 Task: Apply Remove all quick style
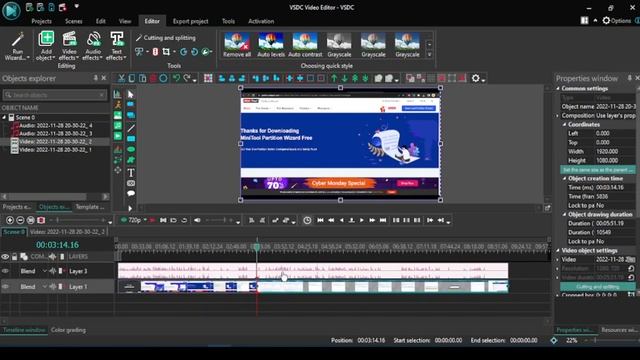[x=237, y=45]
